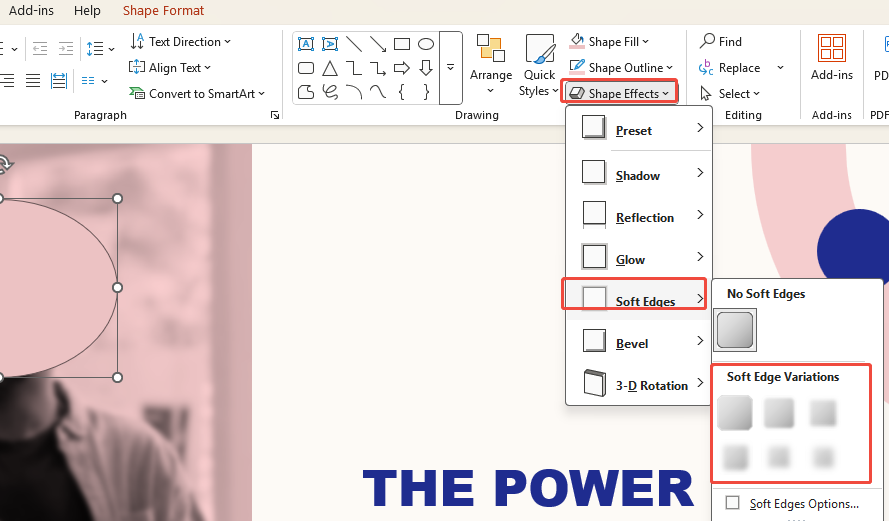Open the line spacing dropdown
This screenshot has width=889, height=521.
[100, 49]
